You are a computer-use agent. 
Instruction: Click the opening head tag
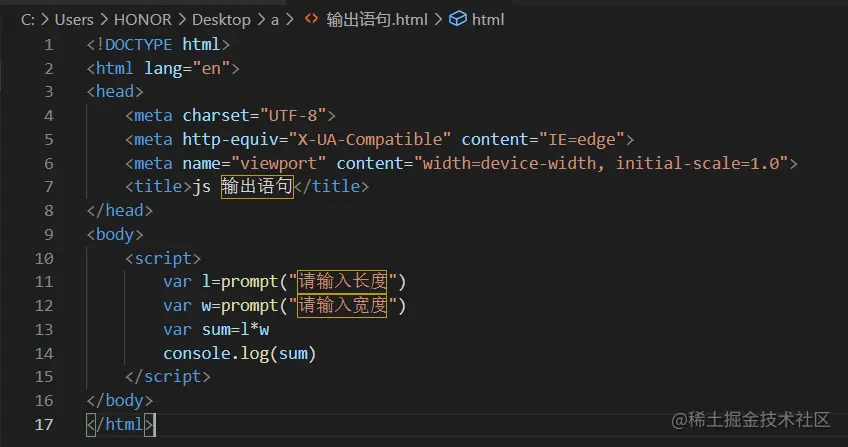[115, 91]
